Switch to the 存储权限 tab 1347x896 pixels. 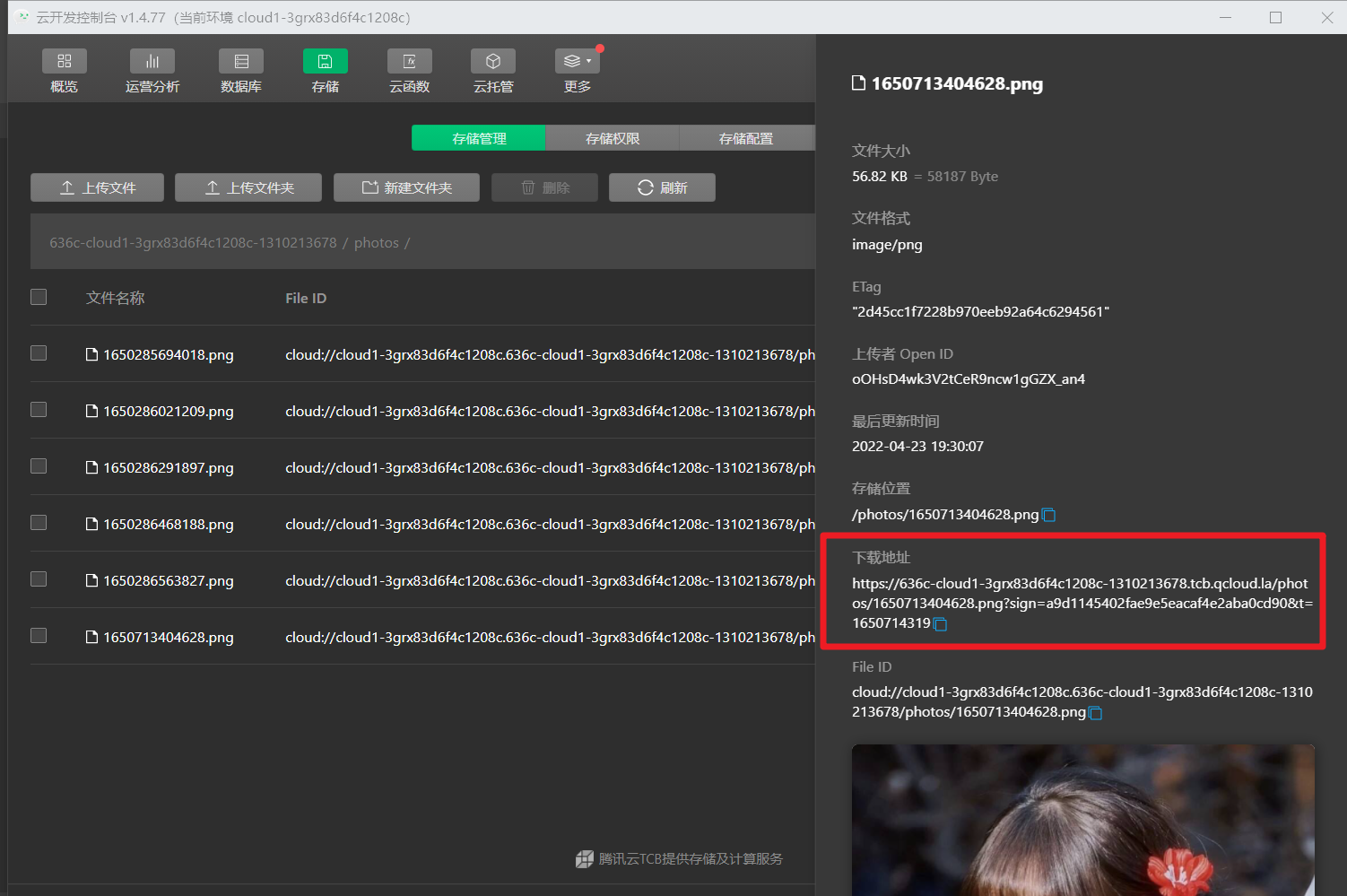click(x=613, y=138)
